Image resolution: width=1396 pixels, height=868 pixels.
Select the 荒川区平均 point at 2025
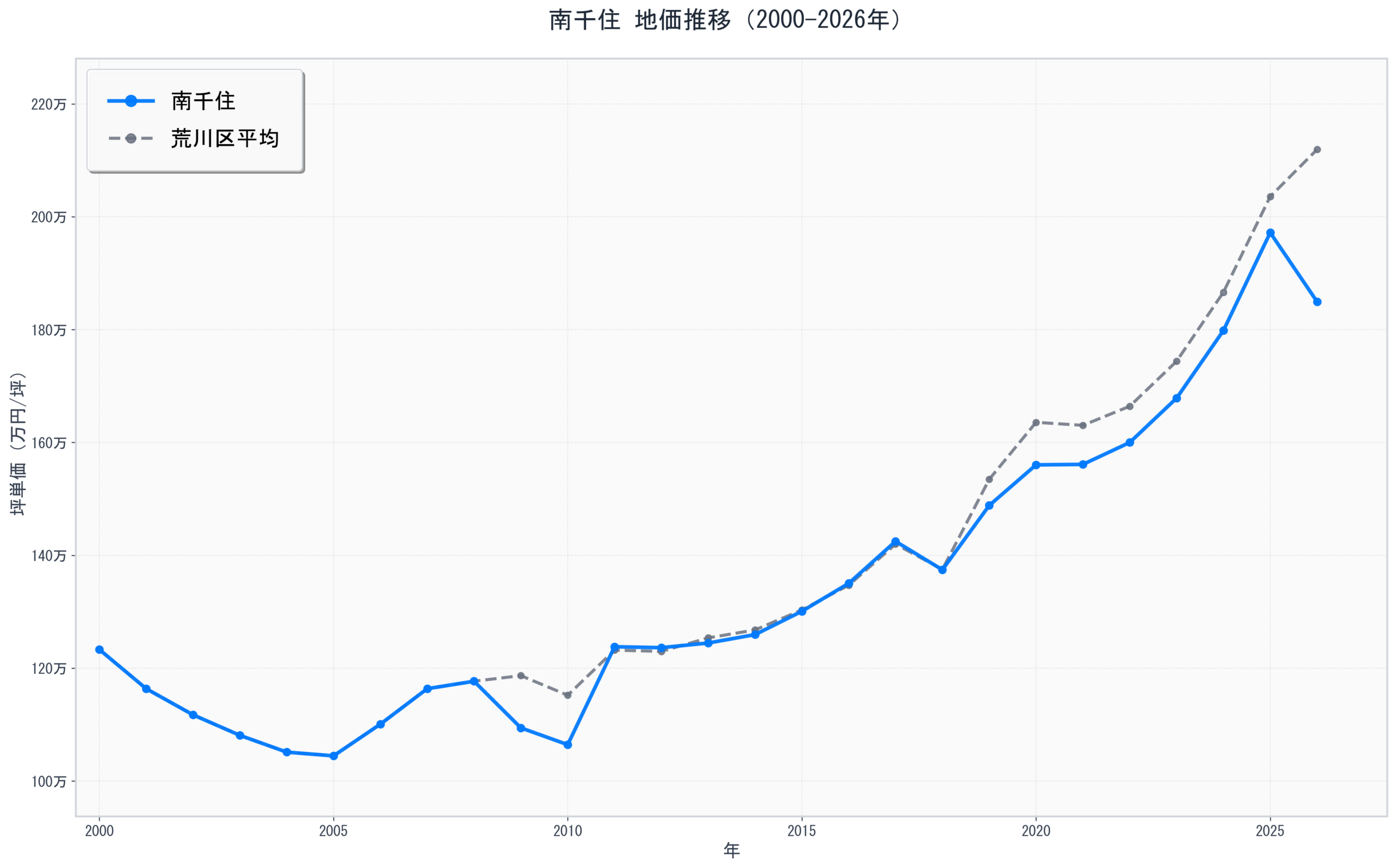pos(1270,197)
